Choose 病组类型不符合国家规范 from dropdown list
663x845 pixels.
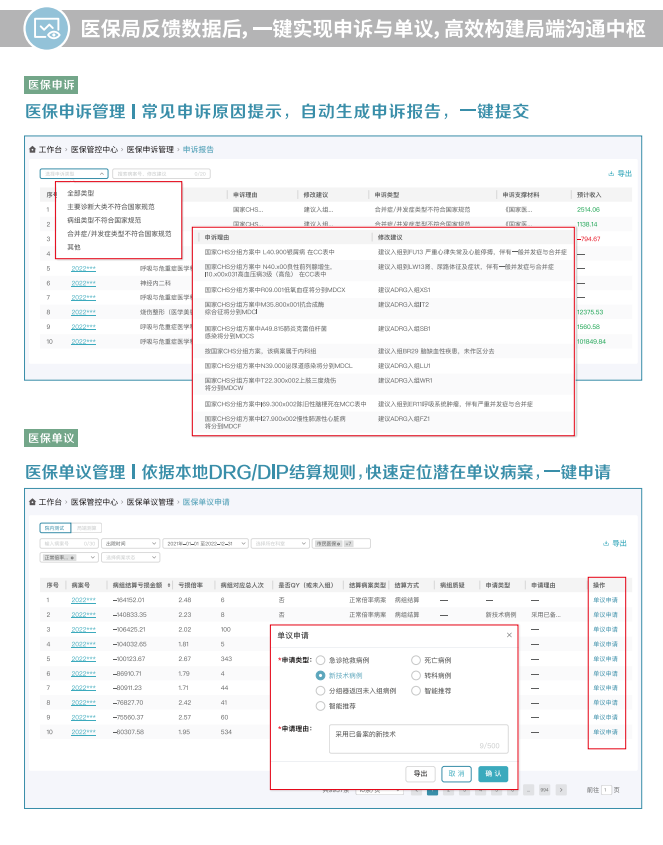tap(104, 219)
